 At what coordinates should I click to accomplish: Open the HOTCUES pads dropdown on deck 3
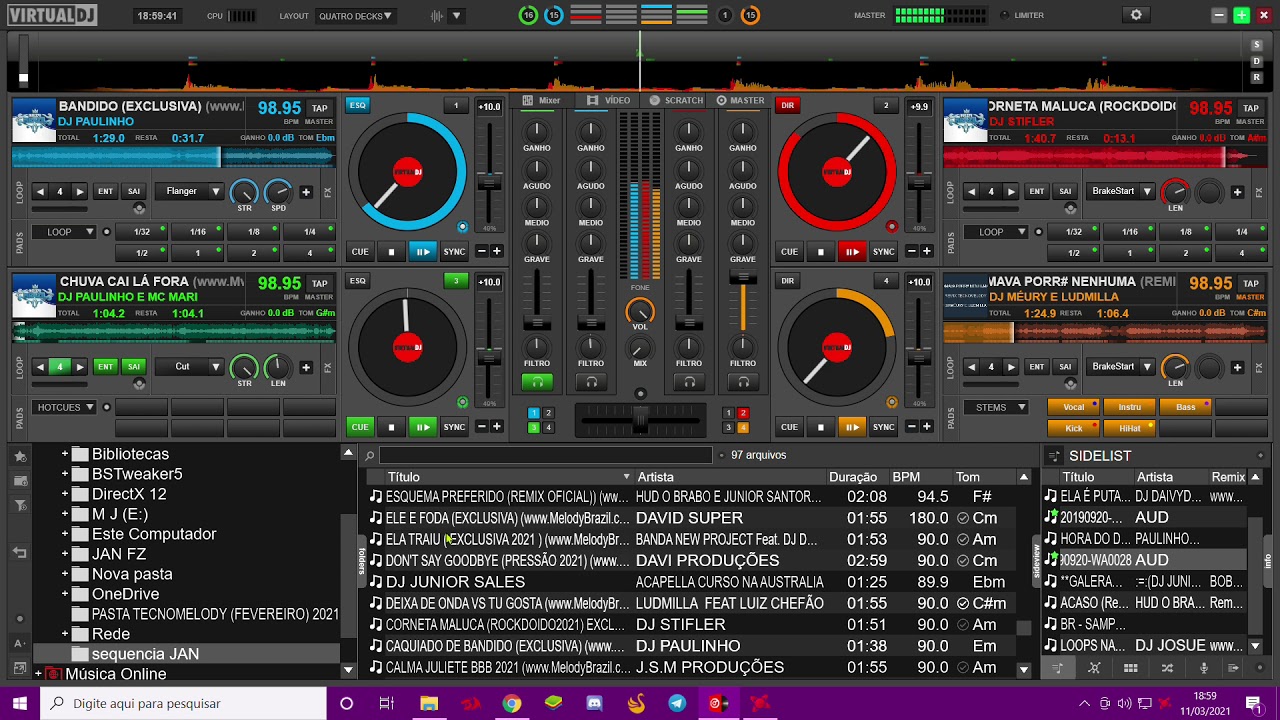(66, 407)
